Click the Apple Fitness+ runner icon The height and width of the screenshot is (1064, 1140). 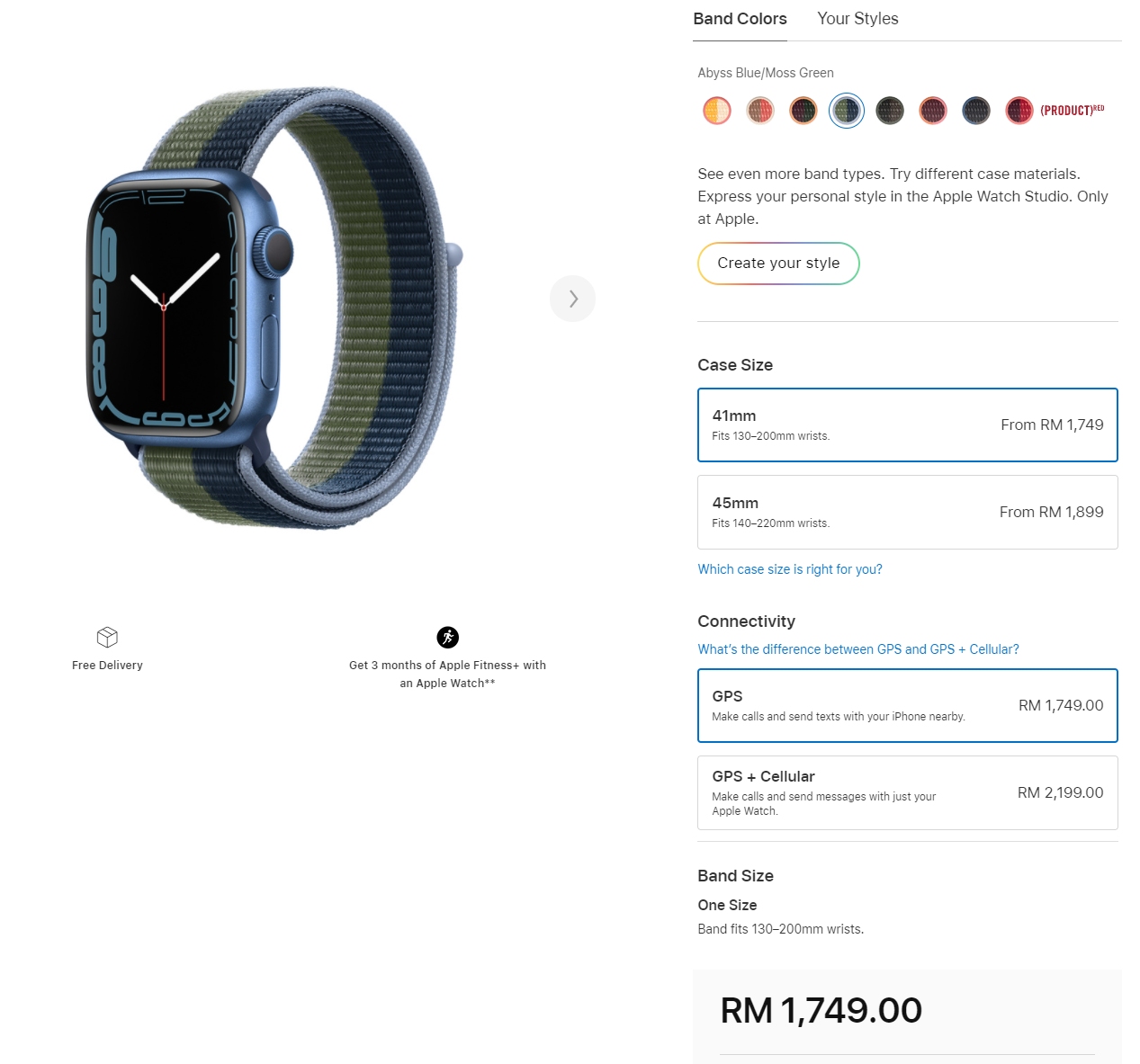(x=448, y=637)
